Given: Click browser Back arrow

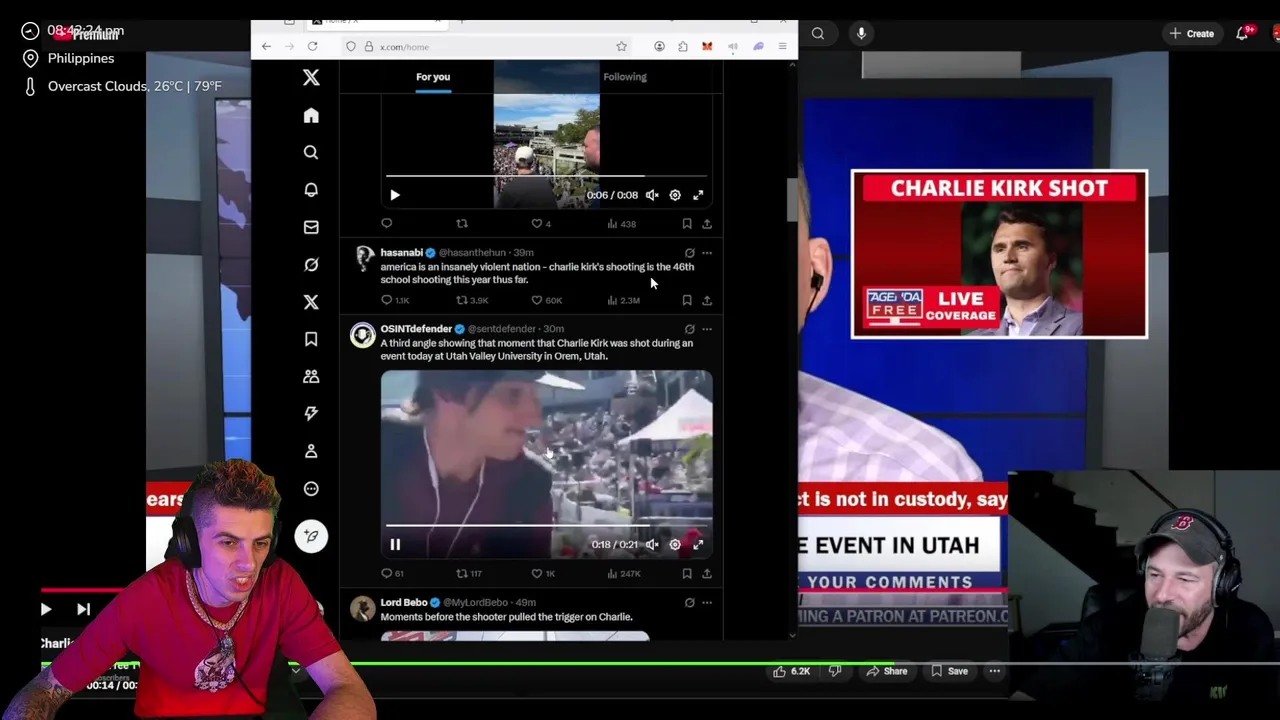Looking at the screenshot, I should [x=266, y=46].
